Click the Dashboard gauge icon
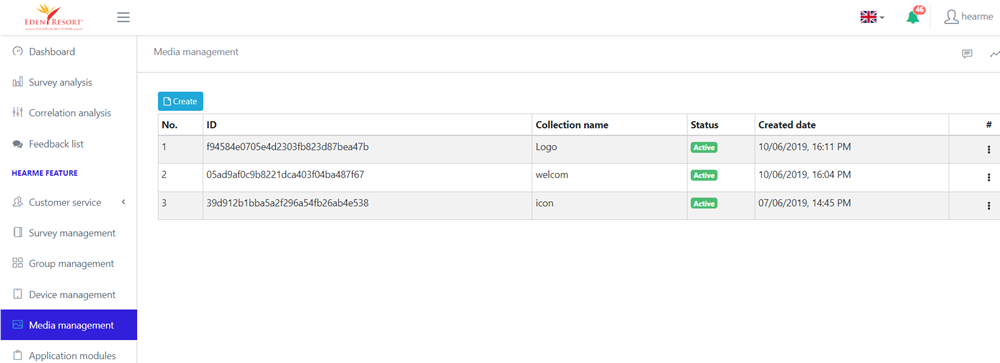Screen dimensions: 1000x363 point(18,52)
